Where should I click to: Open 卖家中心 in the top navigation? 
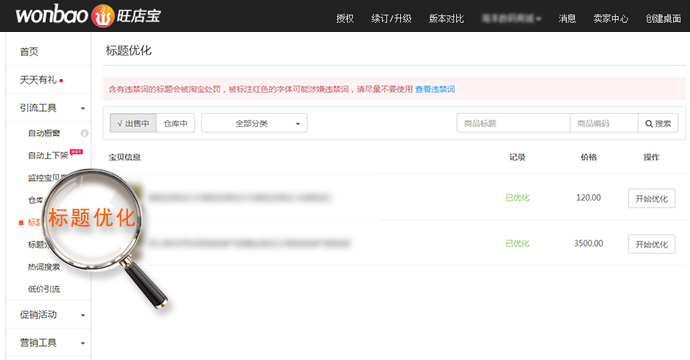point(610,18)
